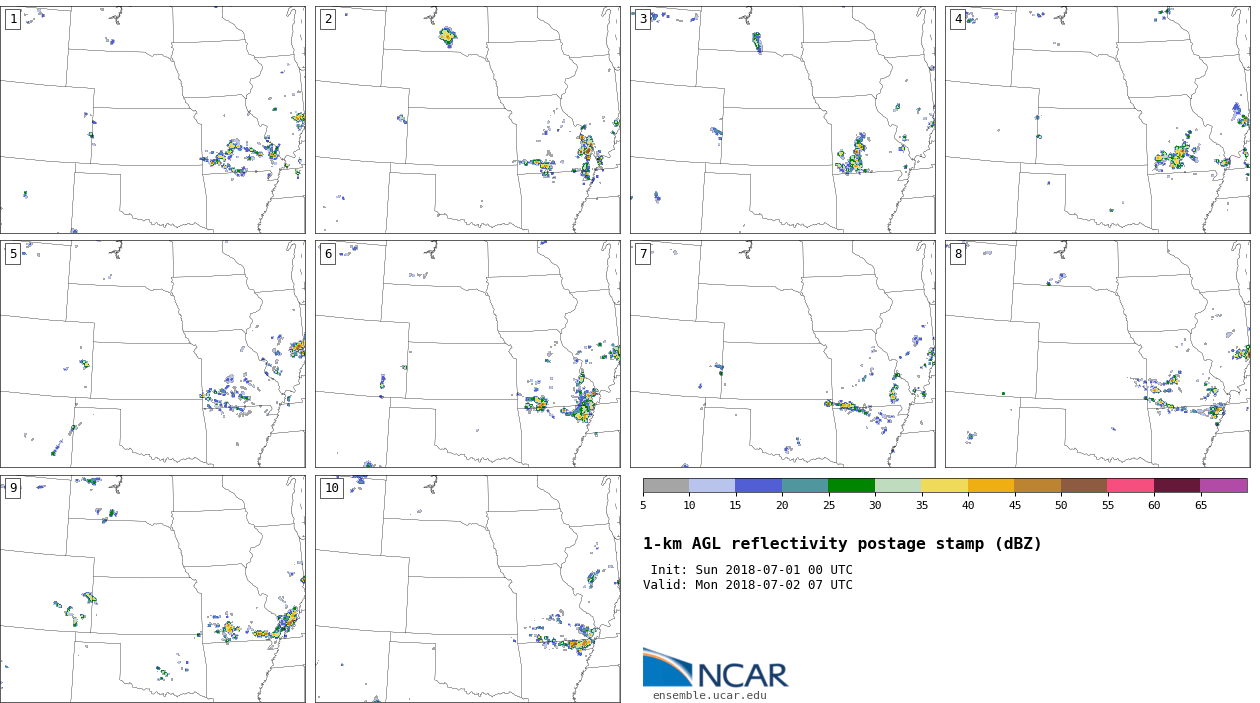Click the blue 15–20 dBZ swatch
This screenshot has height=703, width=1260.
(758, 485)
